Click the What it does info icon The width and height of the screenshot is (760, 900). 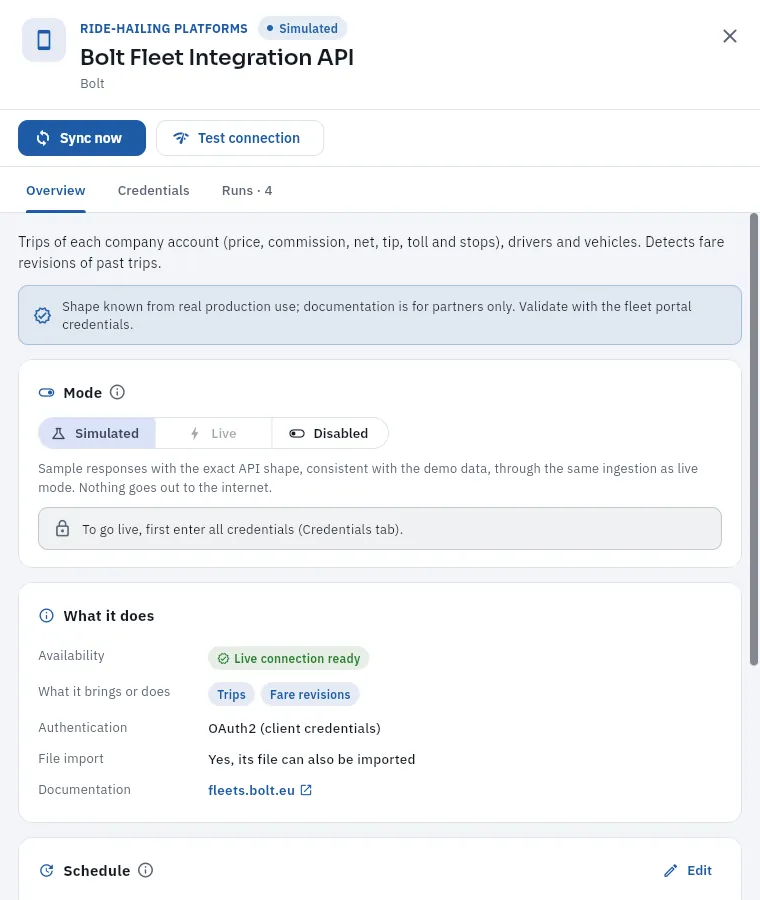[46, 616]
